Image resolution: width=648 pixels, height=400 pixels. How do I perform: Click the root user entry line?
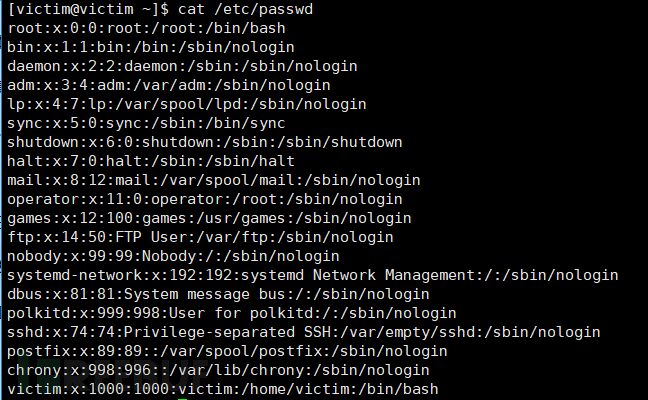tap(147, 28)
